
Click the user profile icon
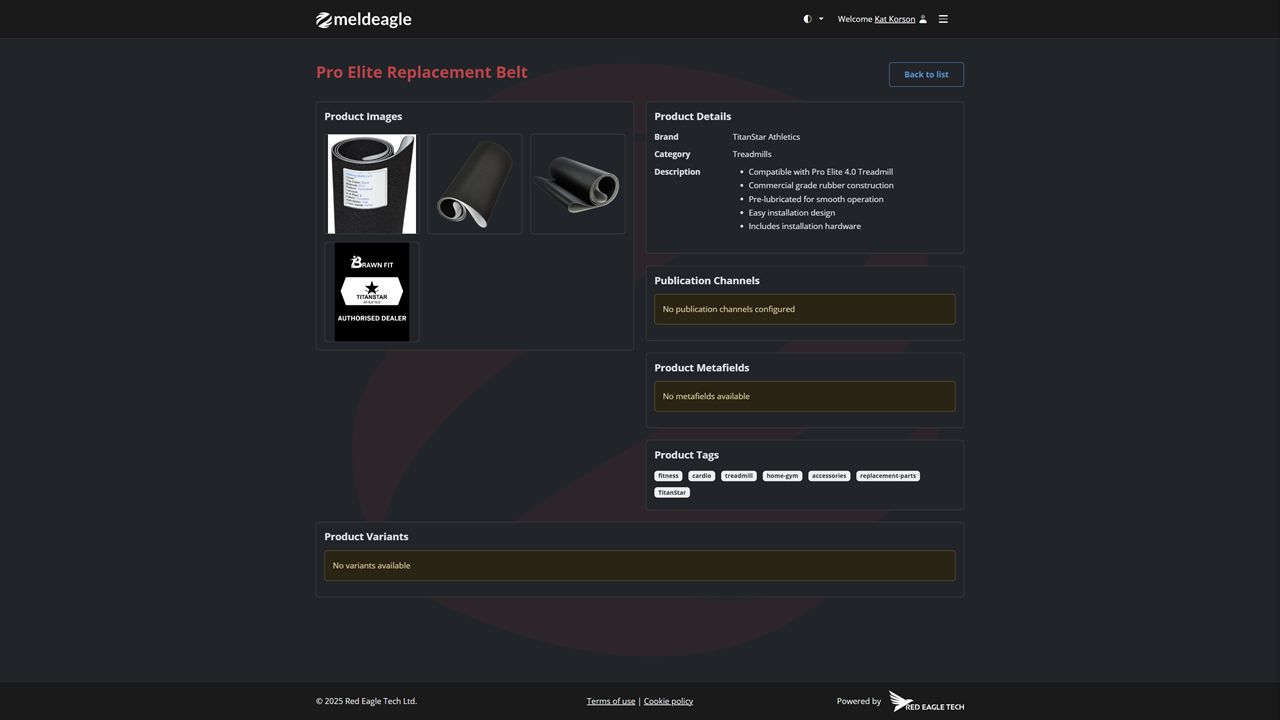(923, 19)
